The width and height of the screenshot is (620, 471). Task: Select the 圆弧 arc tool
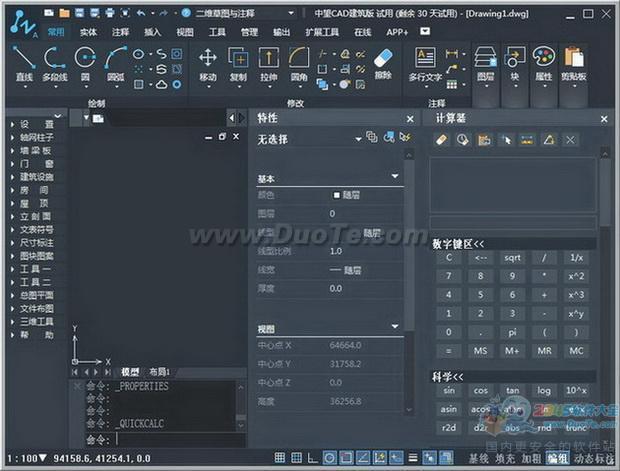point(115,63)
